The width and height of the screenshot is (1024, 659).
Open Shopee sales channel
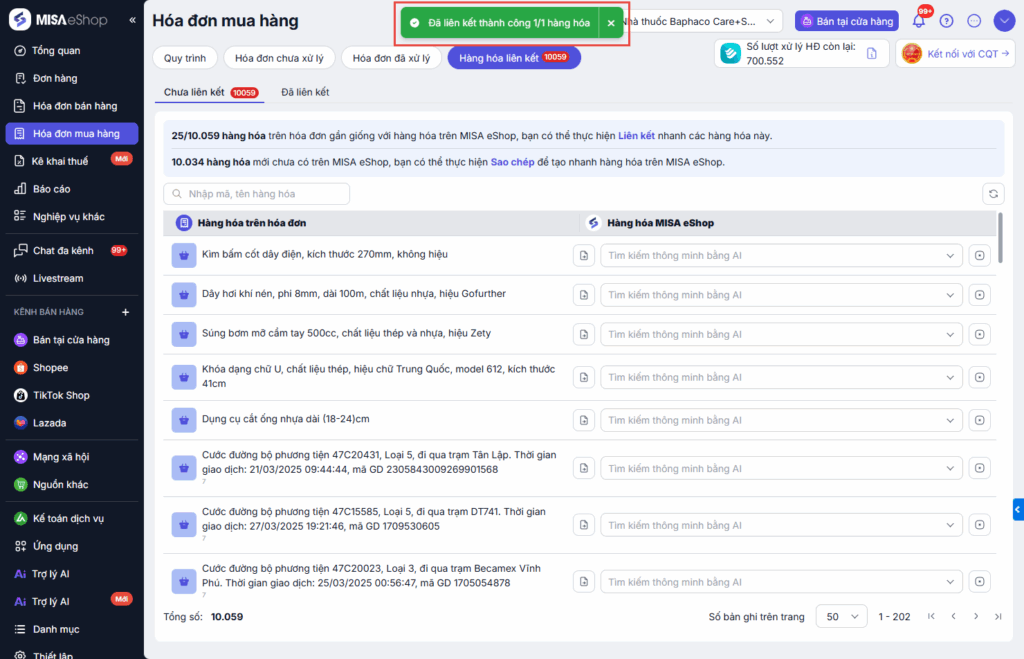[72, 368]
